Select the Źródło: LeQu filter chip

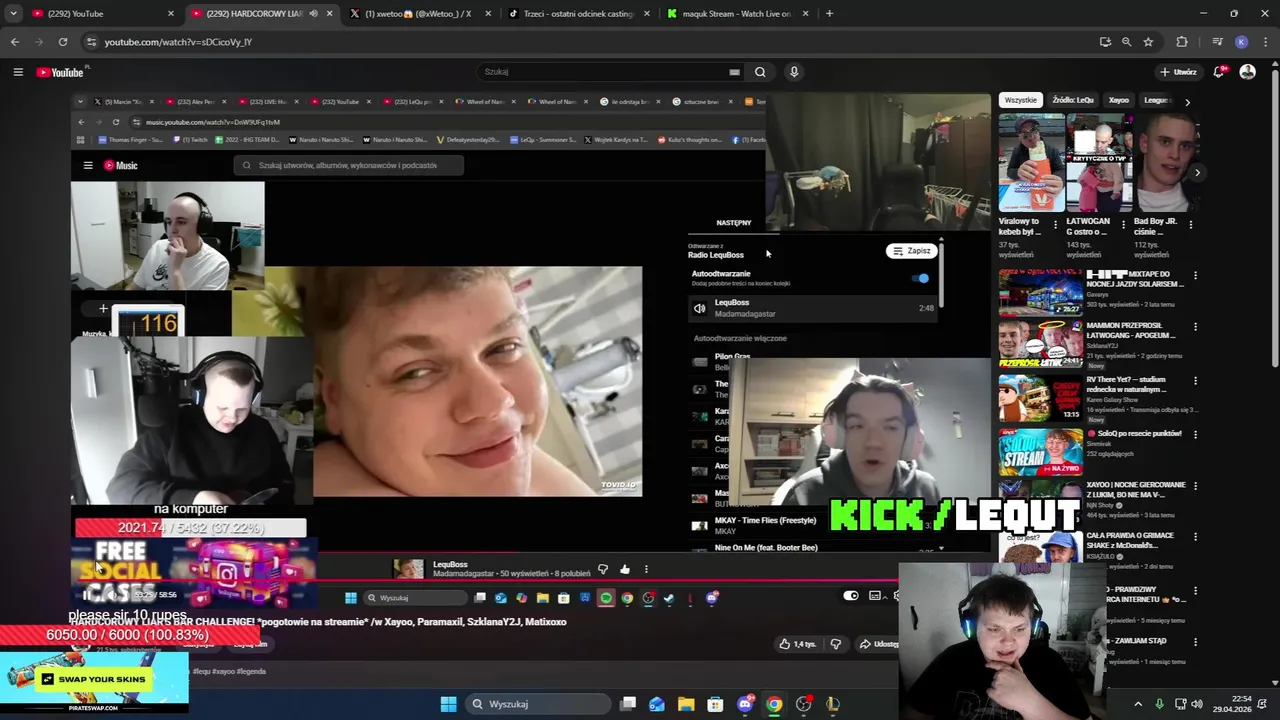(1073, 100)
